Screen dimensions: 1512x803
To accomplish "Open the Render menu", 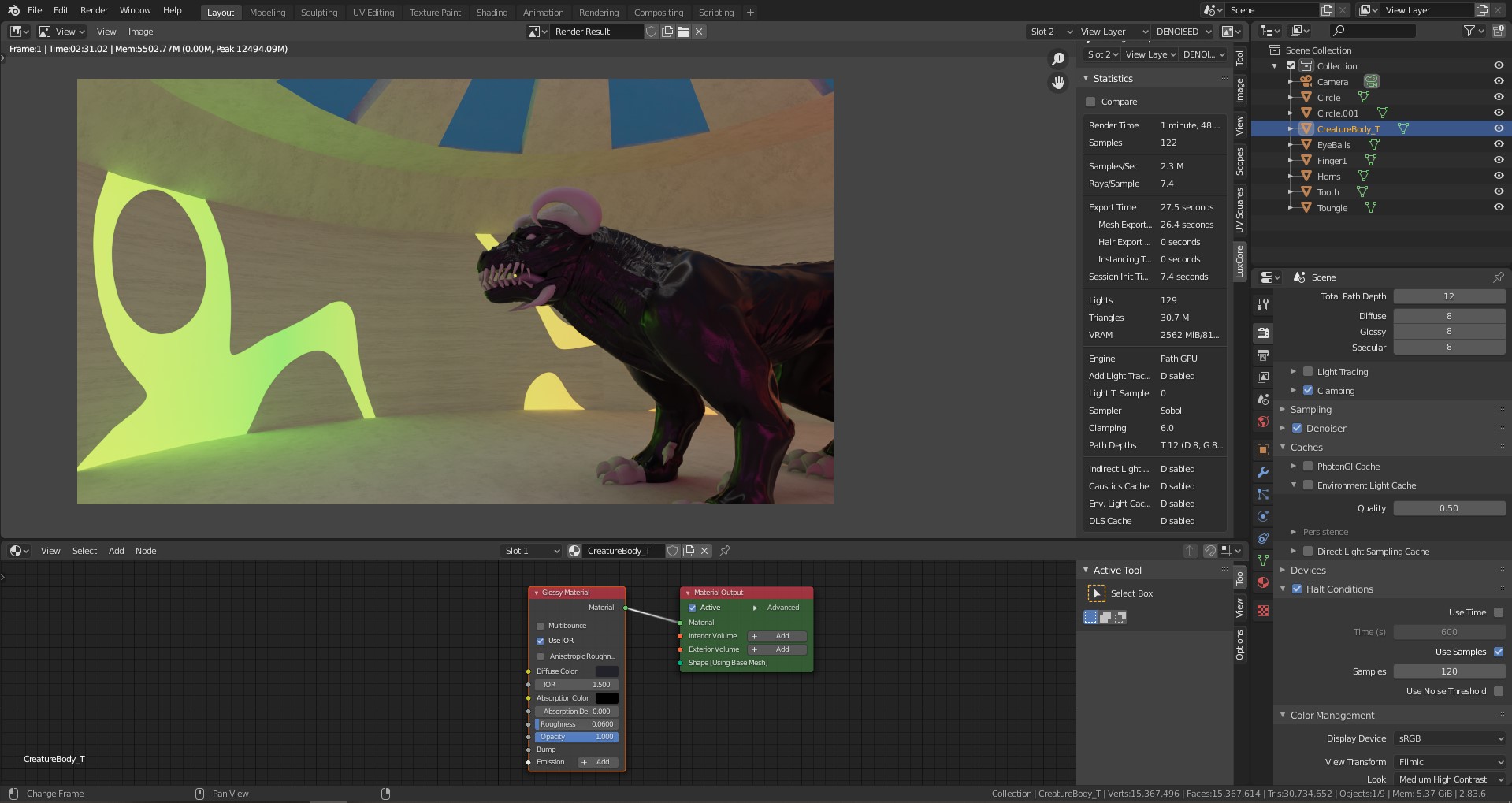I will [94, 10].
